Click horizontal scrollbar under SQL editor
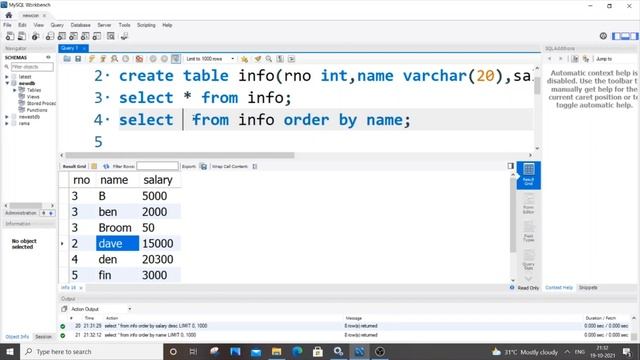 [x=180, y=155]
